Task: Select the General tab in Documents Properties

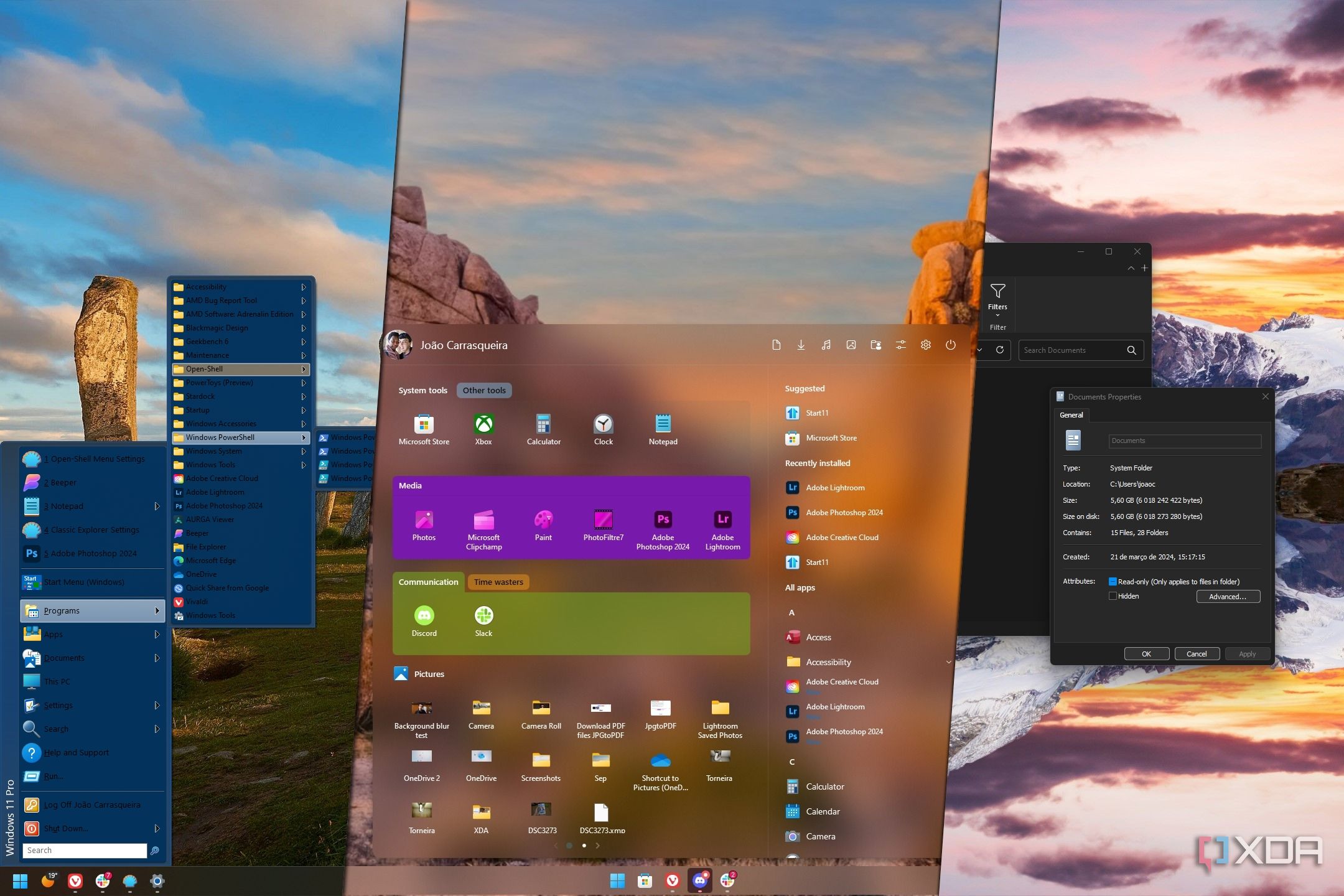Action: coord(1071,415)
